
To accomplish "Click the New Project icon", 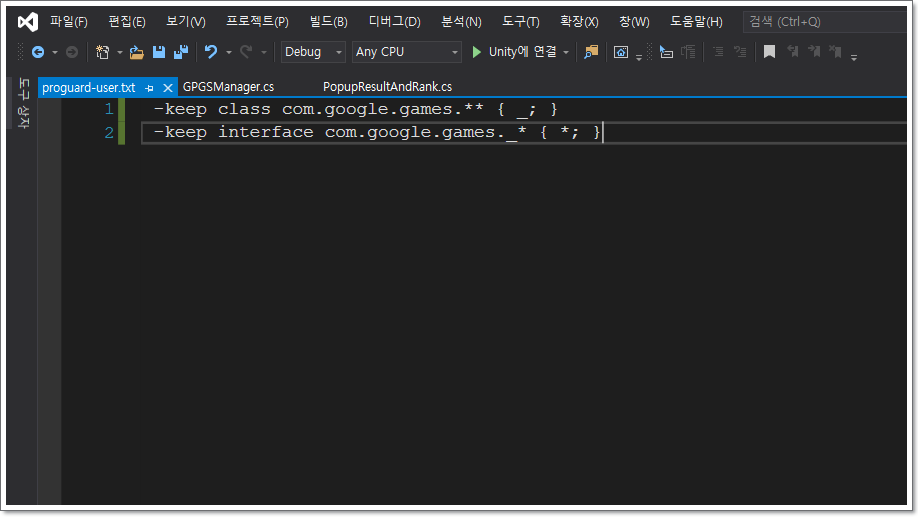I will click(x=103, y=52).
